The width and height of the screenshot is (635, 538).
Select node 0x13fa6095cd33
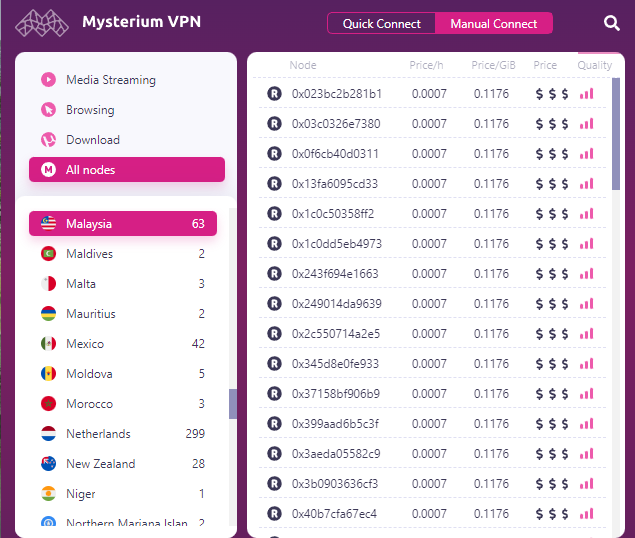tap(433, 184)
